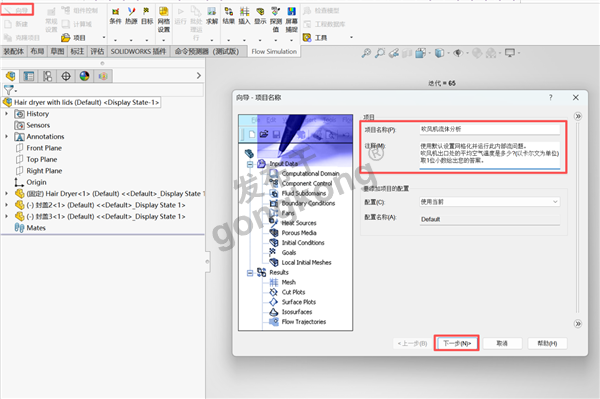The height and width of the screenshot is (399, 600).
Task: Open the FeatureManager design tree tab icon
Action: pyautogui.click(x=10, y=76)
